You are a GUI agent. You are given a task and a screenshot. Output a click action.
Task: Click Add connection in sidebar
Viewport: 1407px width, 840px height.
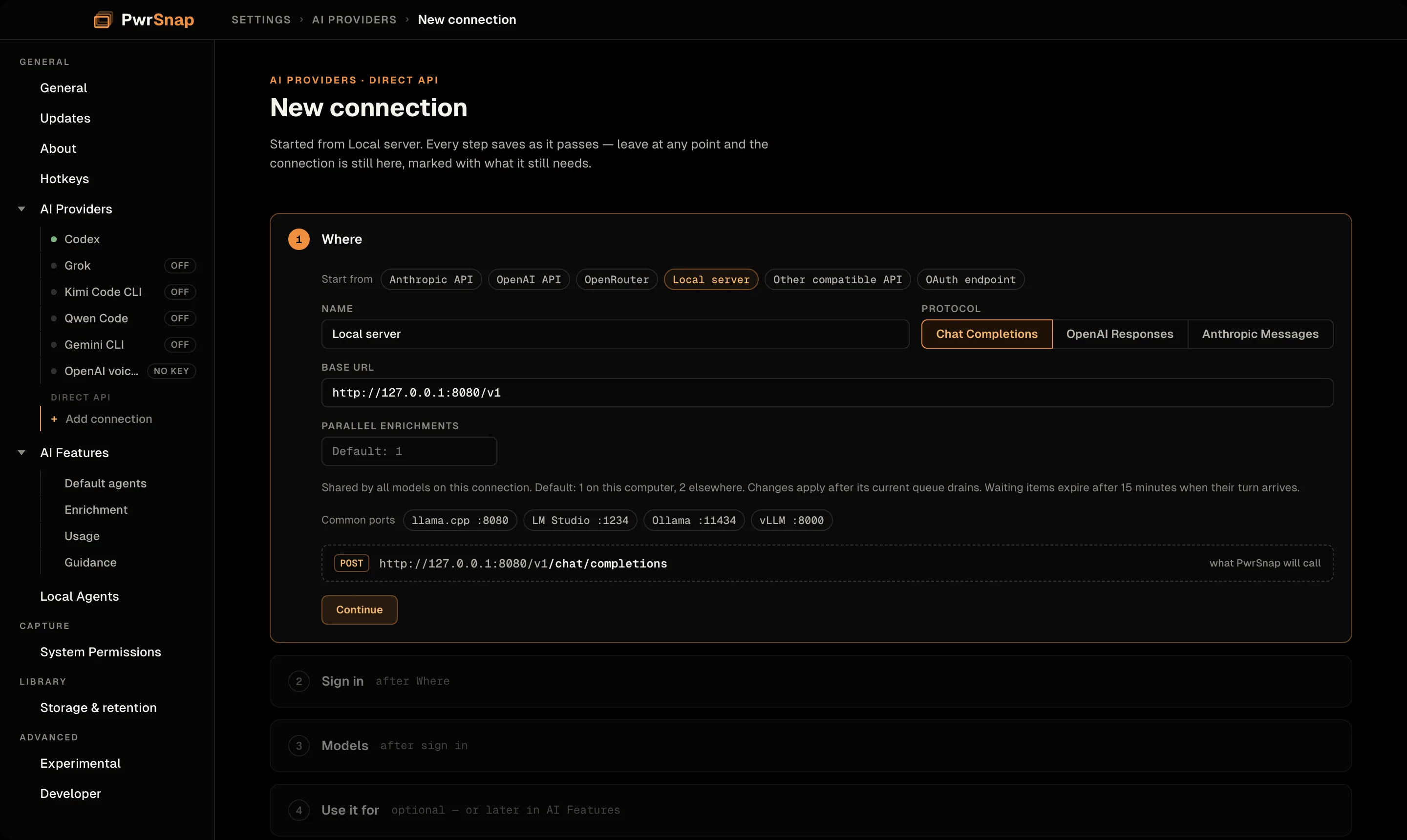[x=109, y=419]
